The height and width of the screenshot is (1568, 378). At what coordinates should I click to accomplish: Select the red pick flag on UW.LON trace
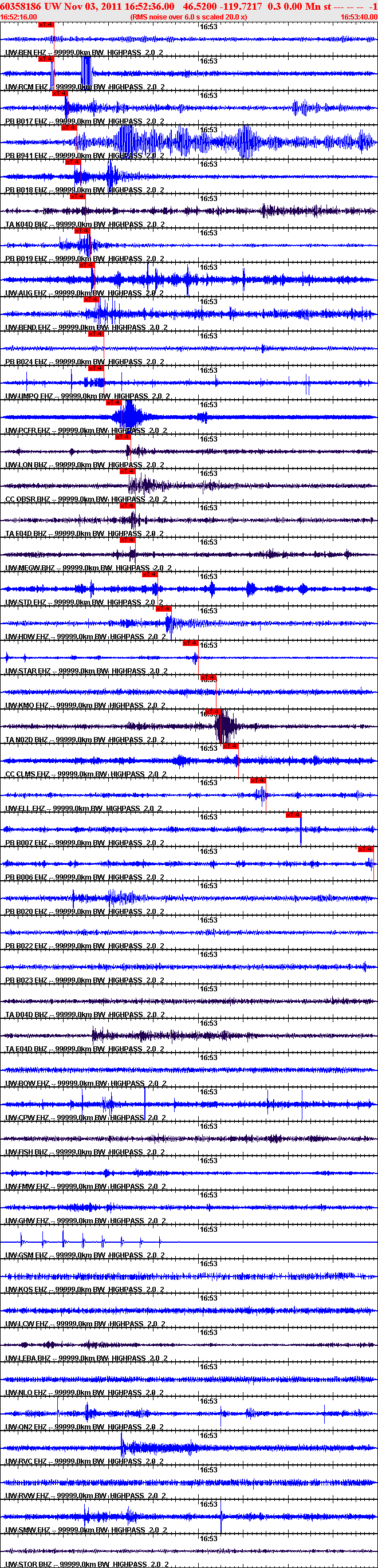(x=123, y=437)
